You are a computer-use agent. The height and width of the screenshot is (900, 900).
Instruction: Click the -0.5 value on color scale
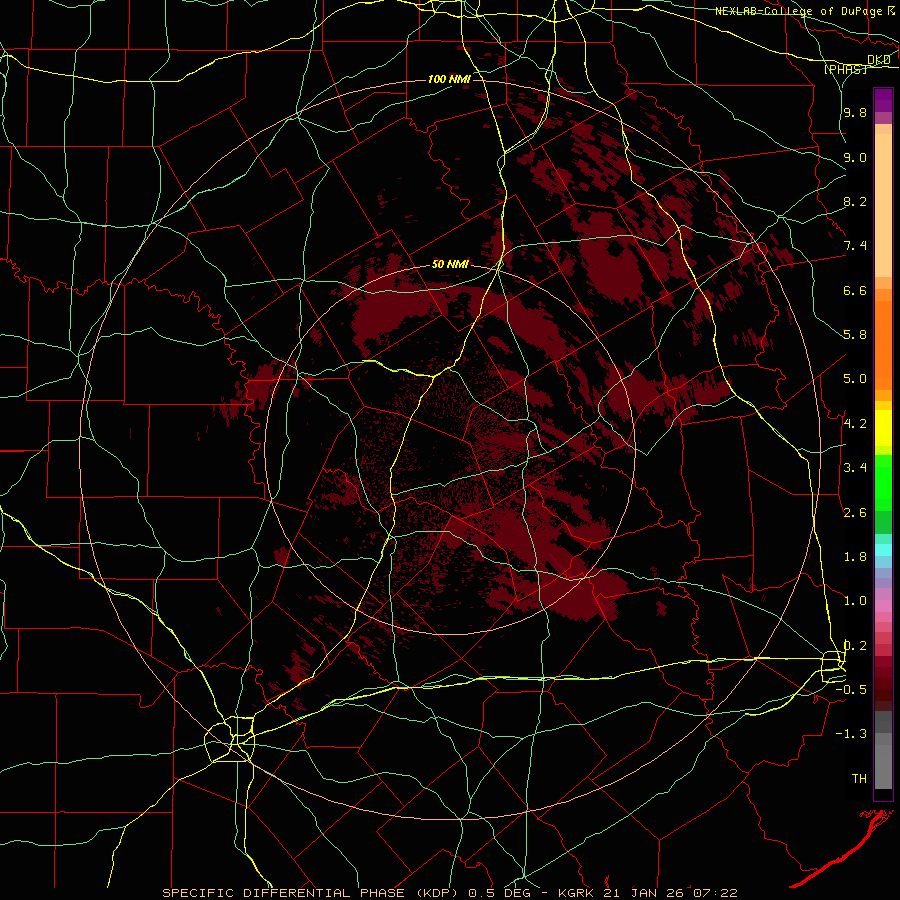851,690
